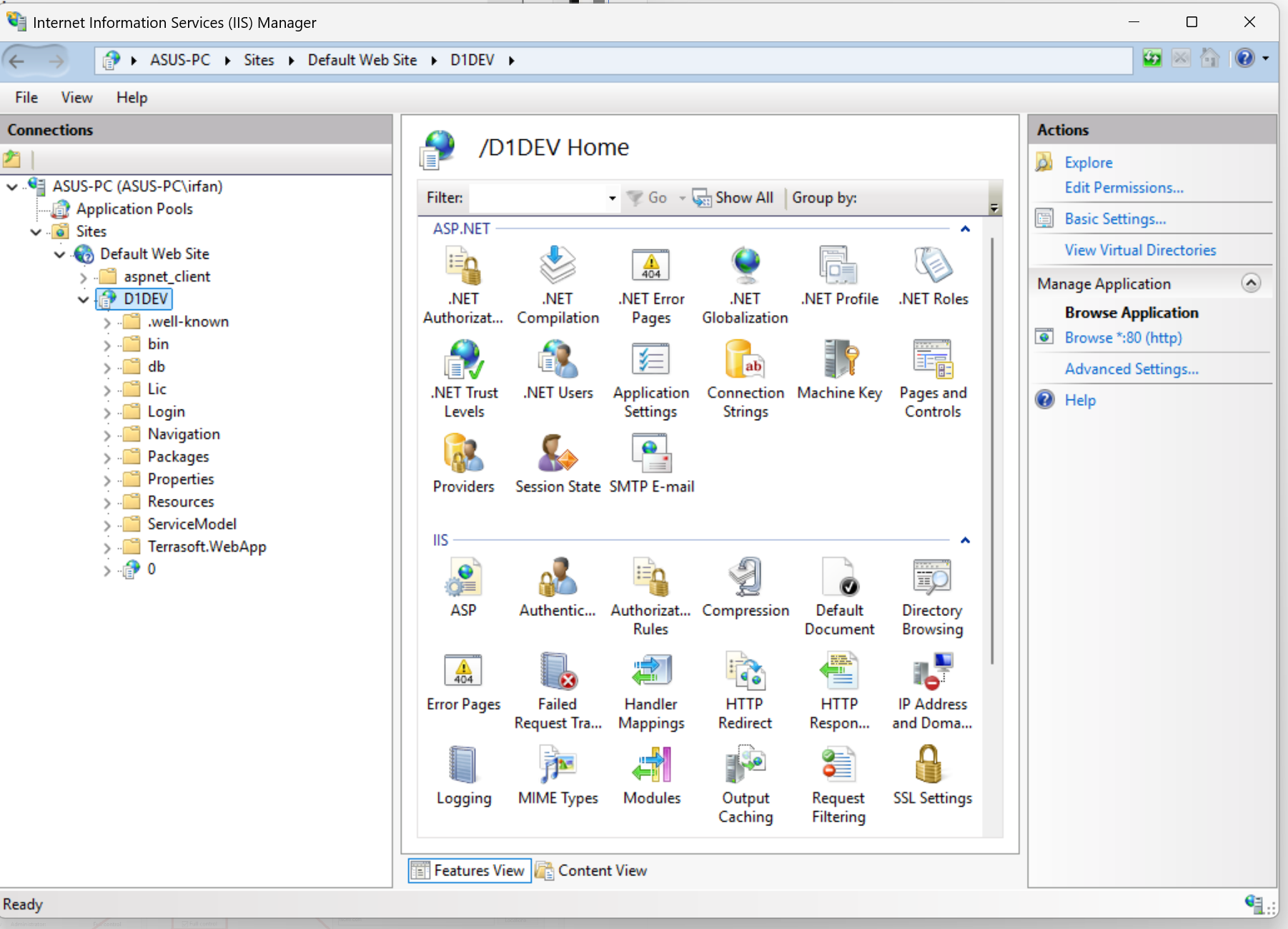The height and width of the screenshot is (929, 1288).
Task: Collapse the Manage Application actions section
Action: coord(1250,283)
